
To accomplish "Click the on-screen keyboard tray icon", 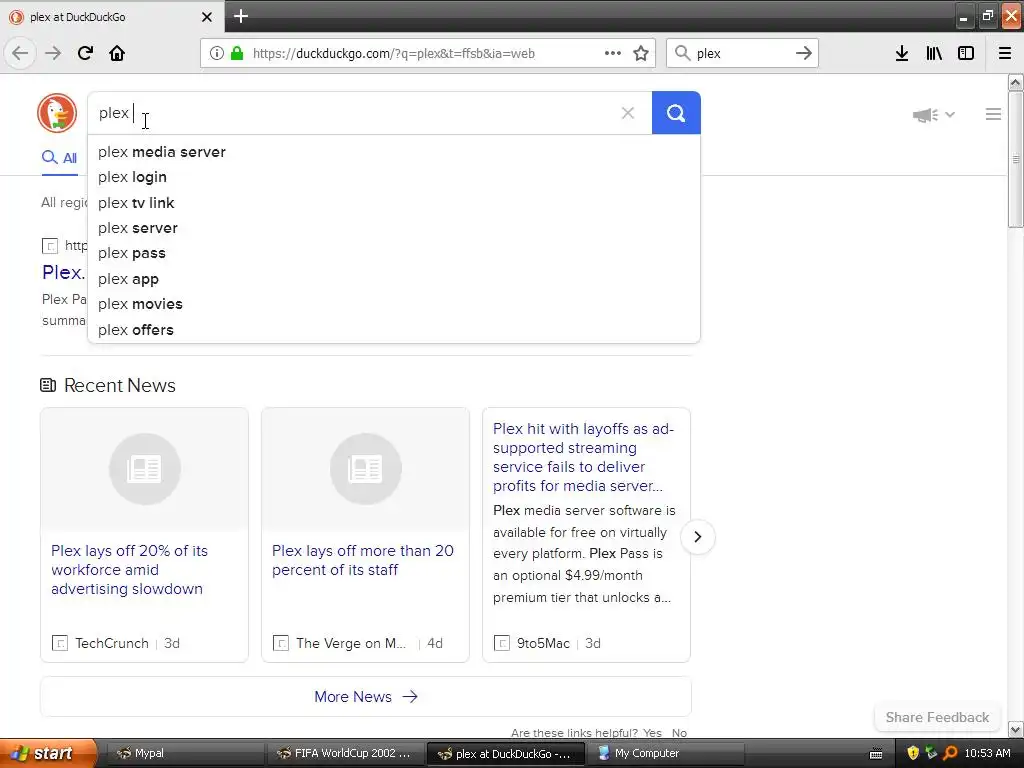I will [x=876, y=754].
